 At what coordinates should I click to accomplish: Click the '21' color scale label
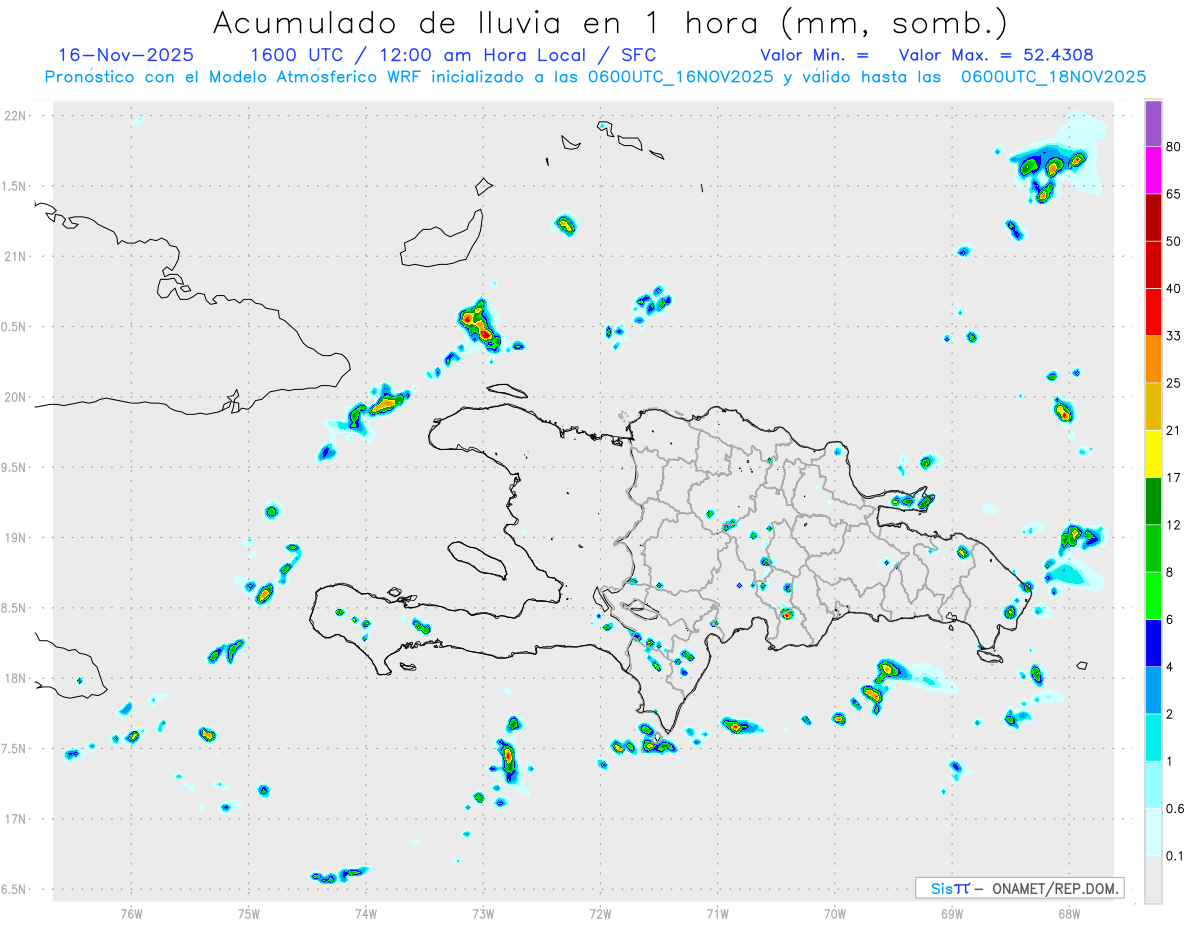pos(1174,430)
